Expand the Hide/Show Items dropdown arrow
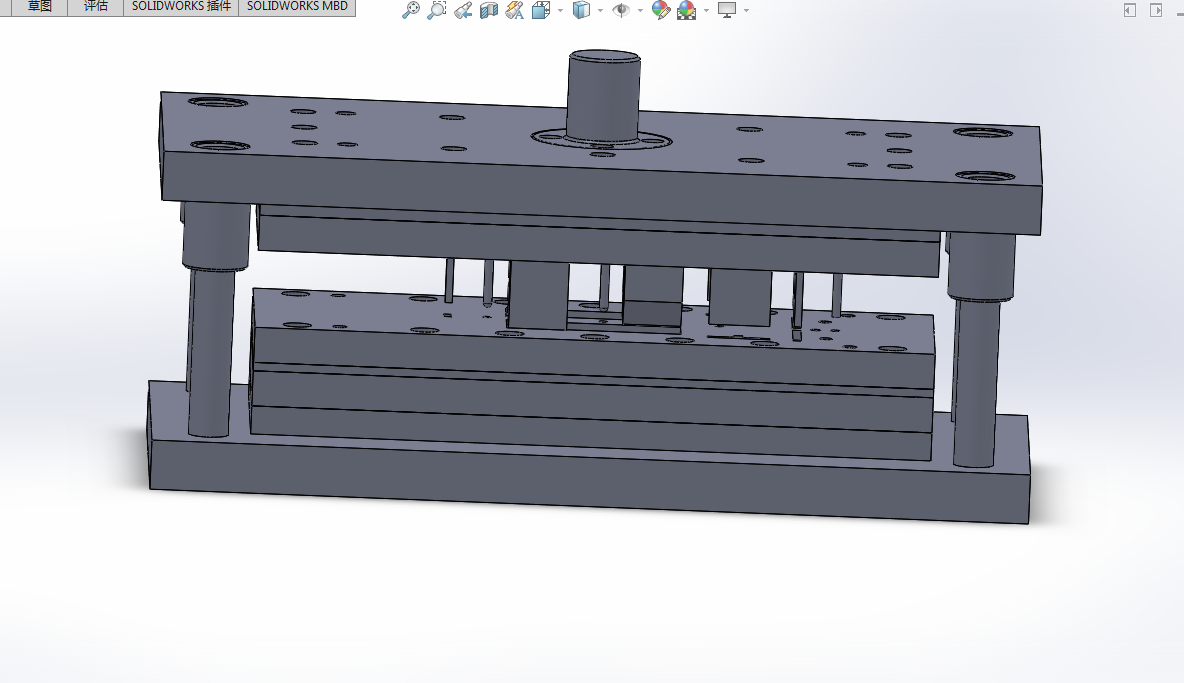 click(x=640, y=11)
